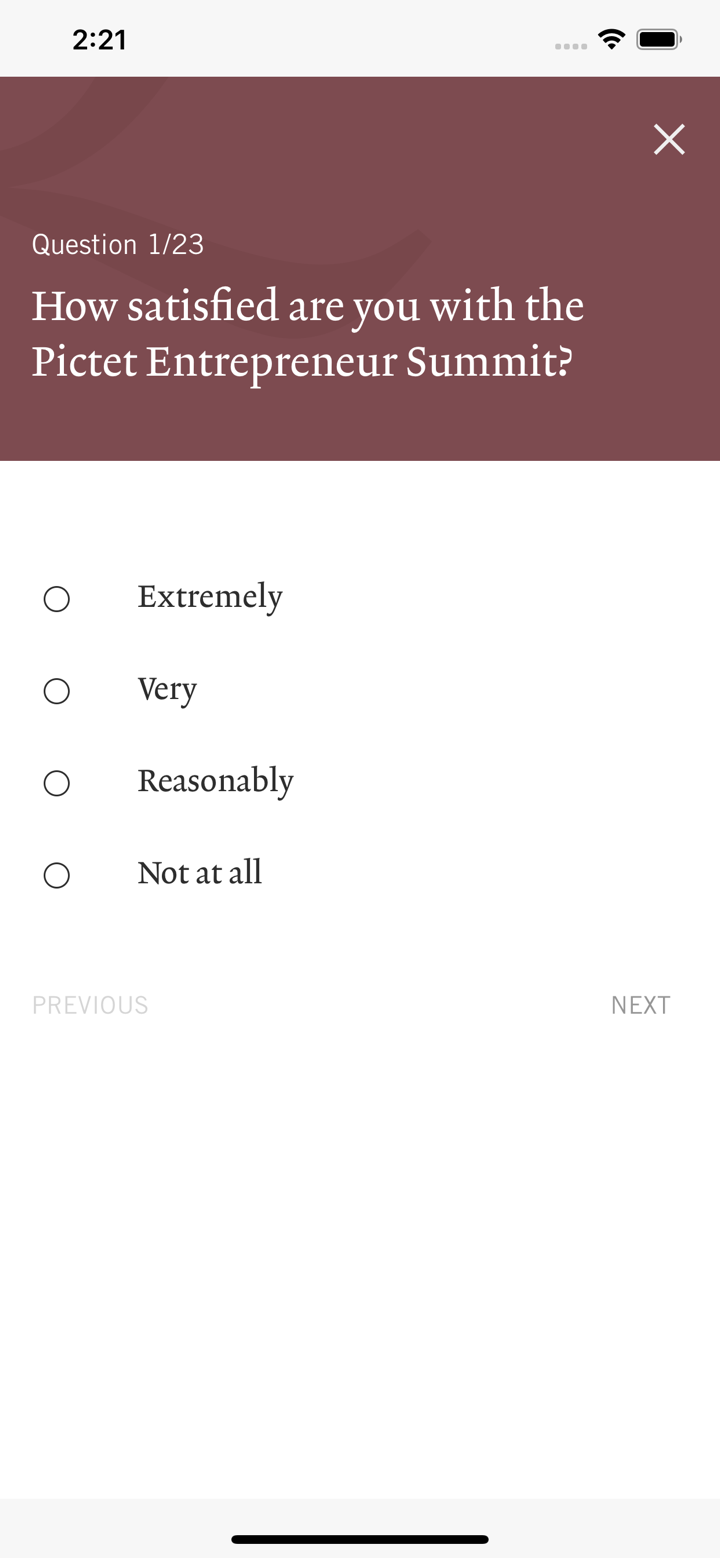The image size is (720, 1558).
Task: Tap the battery icon in status bar
Action: (x=659, y=40)
